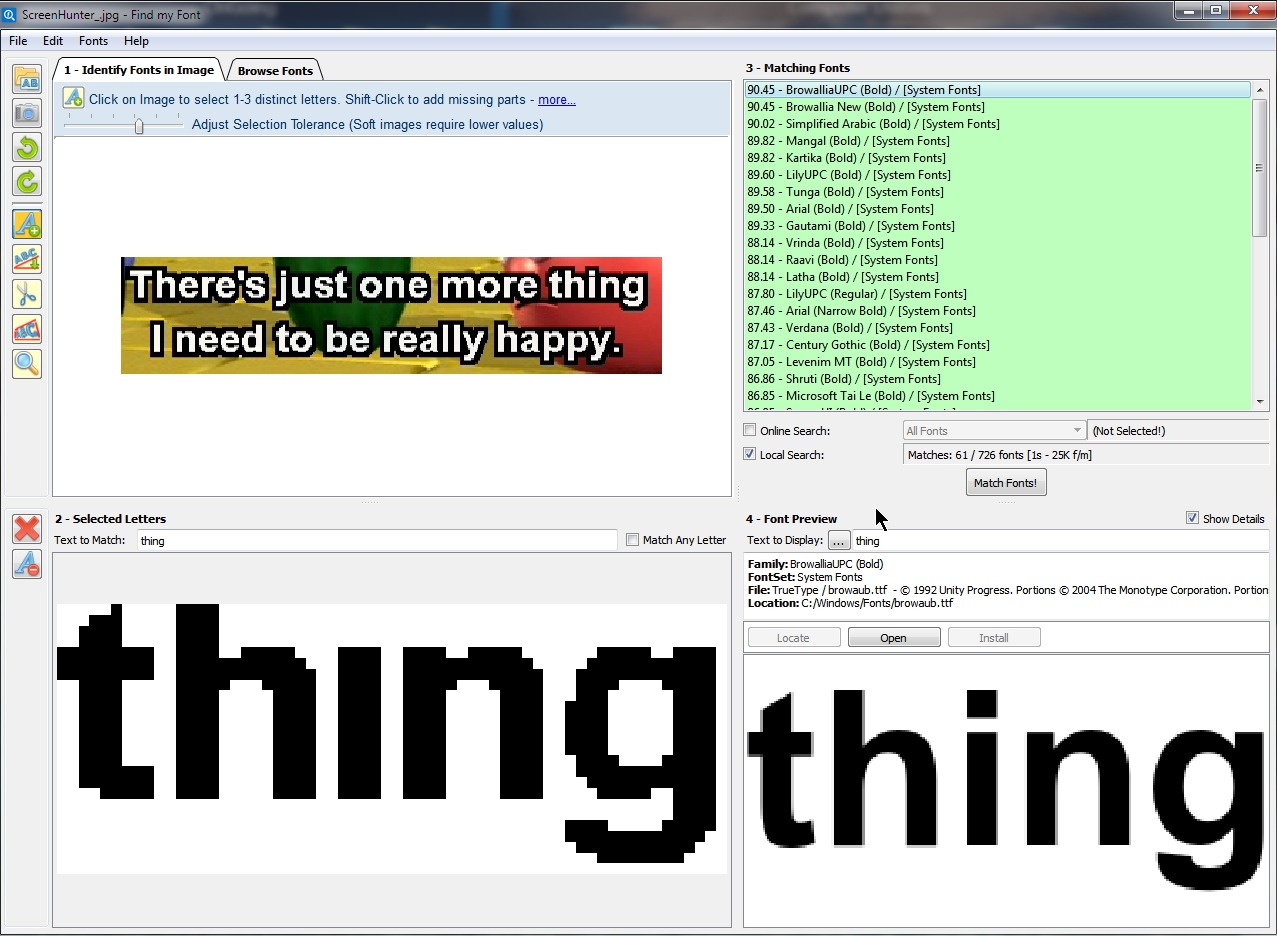Click the Matching Fonts list scrollbar thumb
Viewport: 1277px width, 936px height.
(x=1260, y=167)
